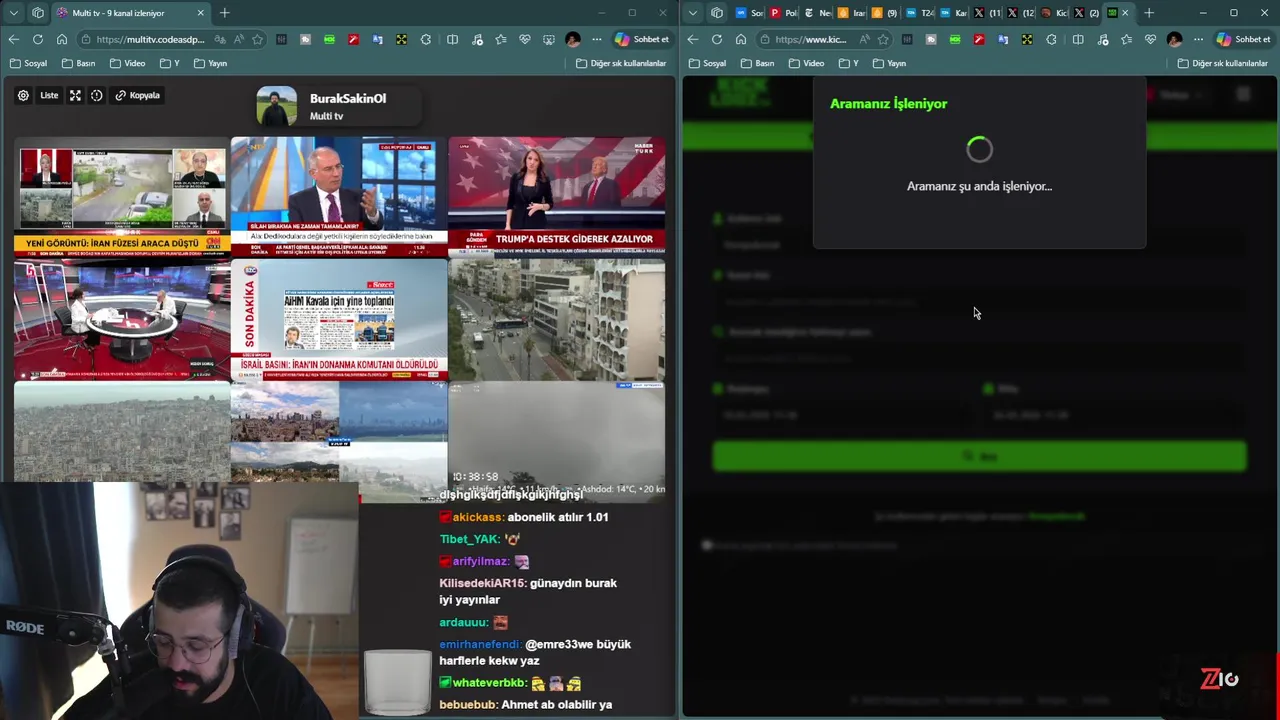Open translate extension in left browser toolbar
The image size is (1280, 720).
click(378, 39)
